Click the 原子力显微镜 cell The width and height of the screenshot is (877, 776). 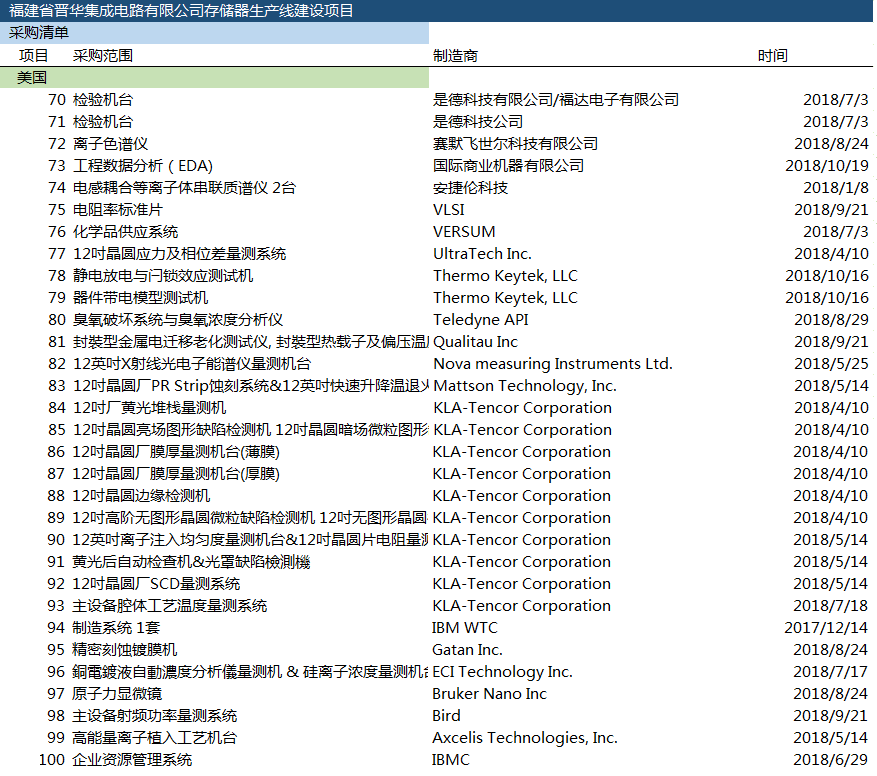point(117,694)
